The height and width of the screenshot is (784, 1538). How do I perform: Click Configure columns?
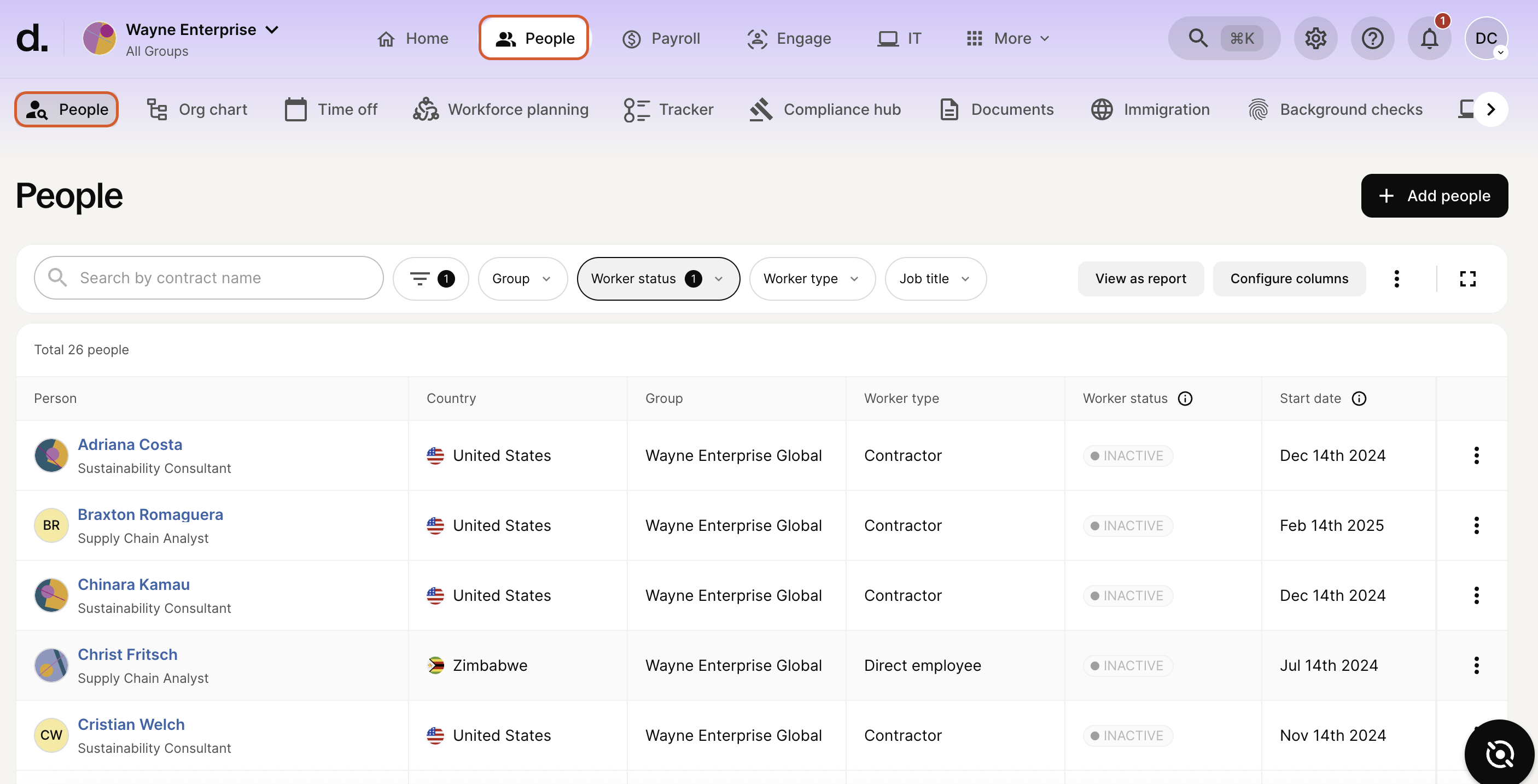click(x=1289, y=279)
